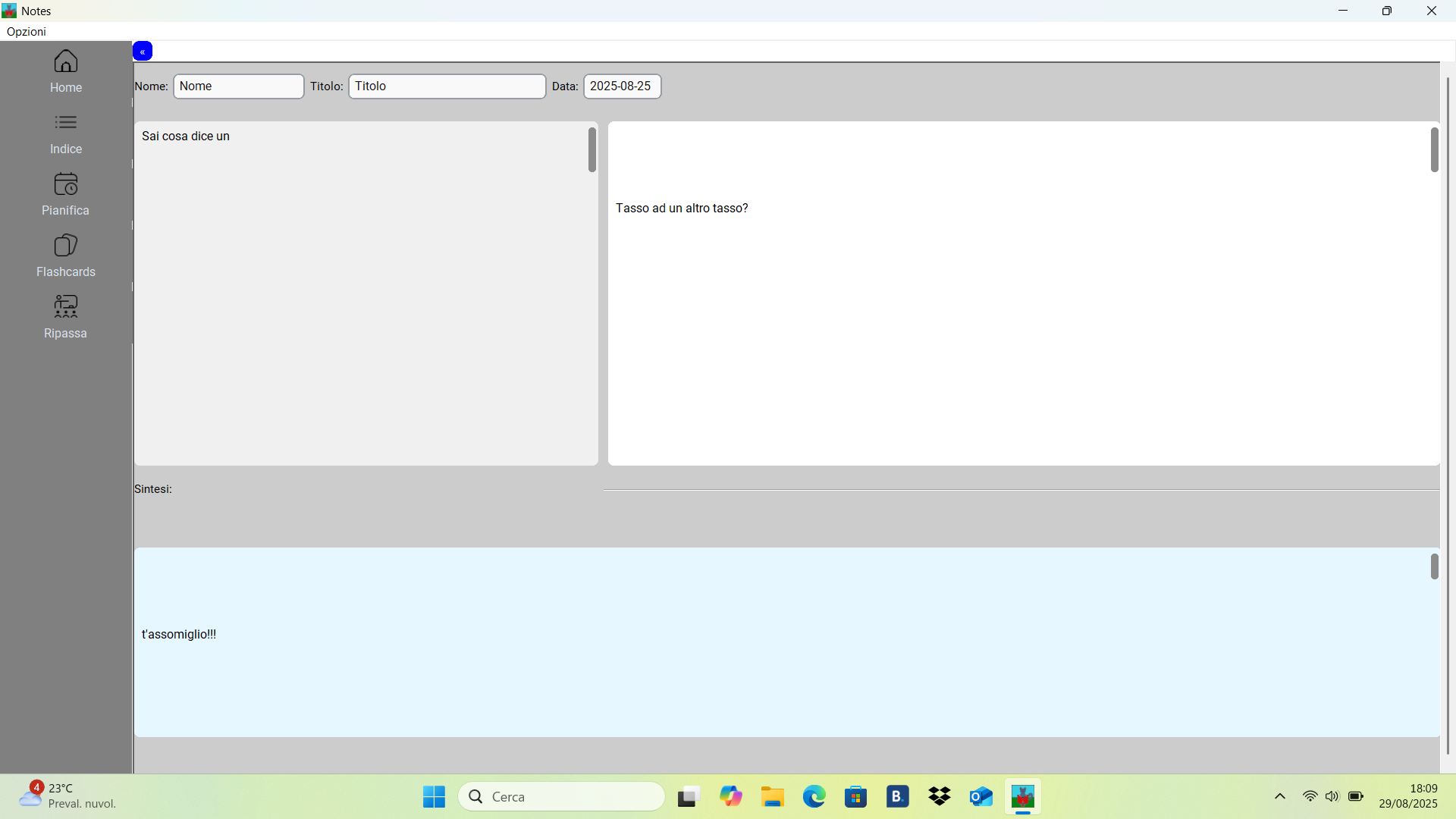Open the Ripassa review section
The image size is (1456, 819).
pos(66,318)
